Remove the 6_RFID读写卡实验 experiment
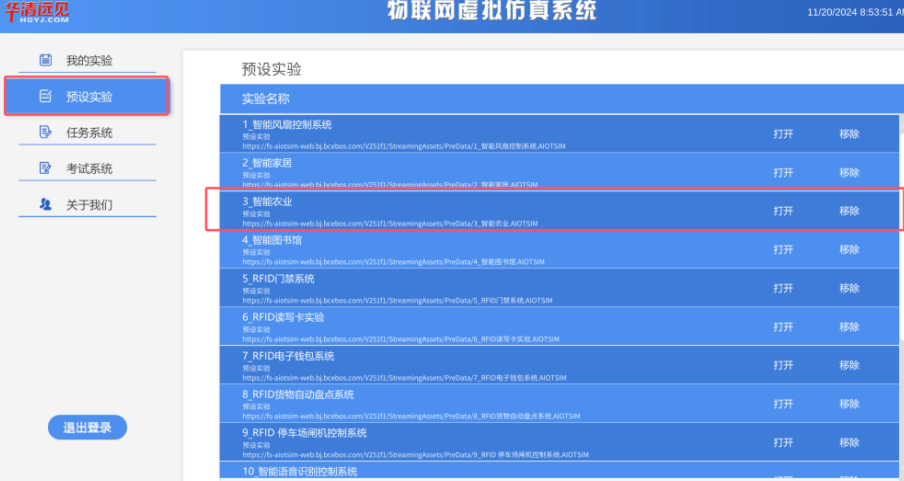904x481 pixels. click(x=849, y=327)
